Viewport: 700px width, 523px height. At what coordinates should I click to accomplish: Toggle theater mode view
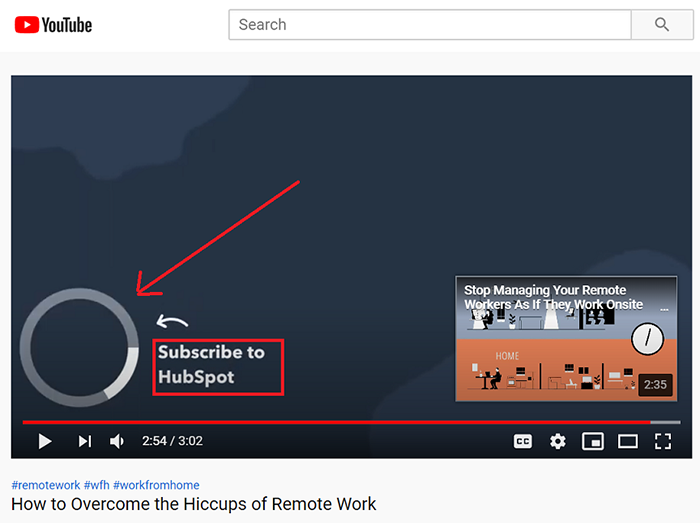pyautogui.click(x=628, y=441)
